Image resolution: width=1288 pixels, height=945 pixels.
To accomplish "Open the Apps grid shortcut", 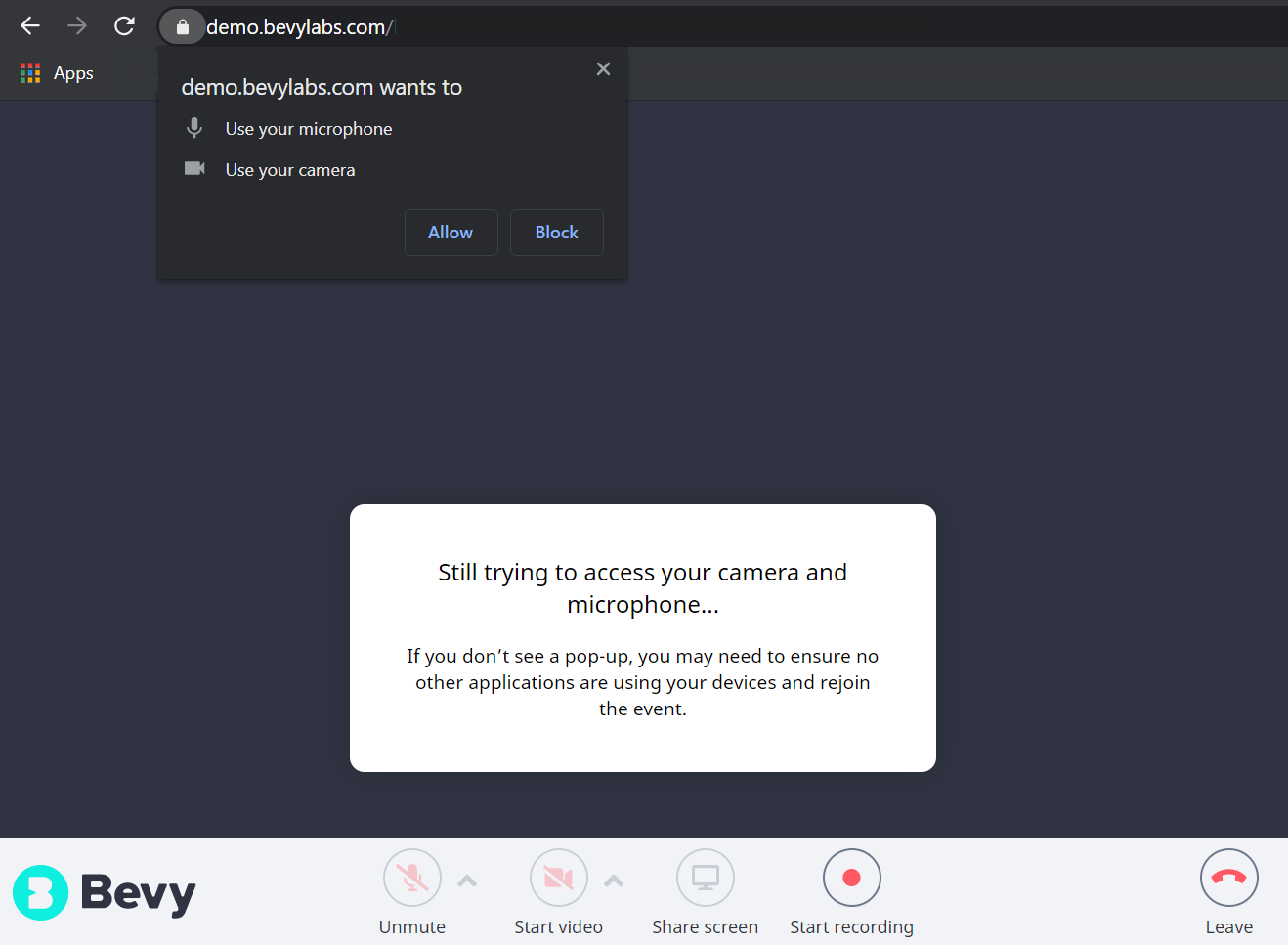I will tap(57, 73).
